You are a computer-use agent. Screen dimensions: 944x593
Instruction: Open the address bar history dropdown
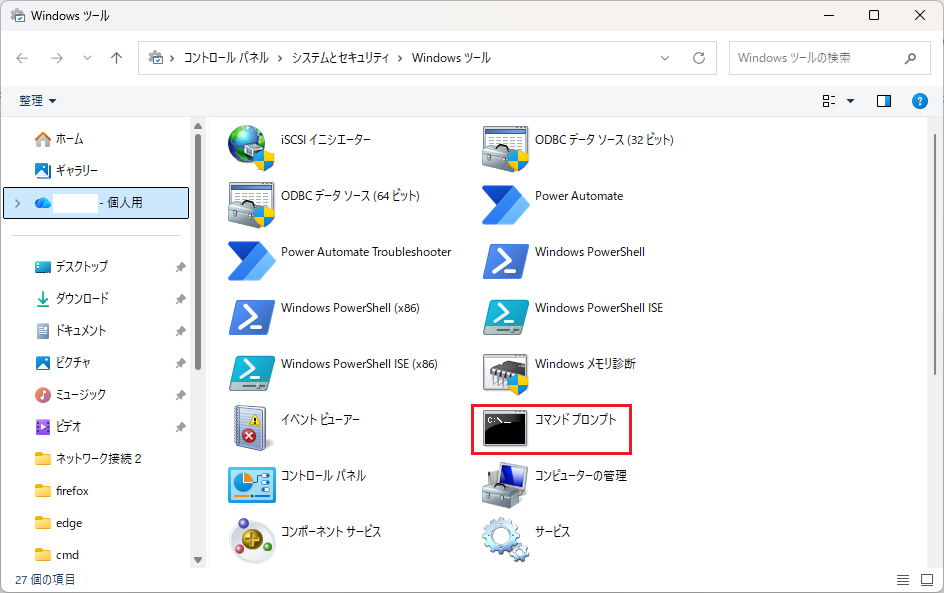click(666, 58)
